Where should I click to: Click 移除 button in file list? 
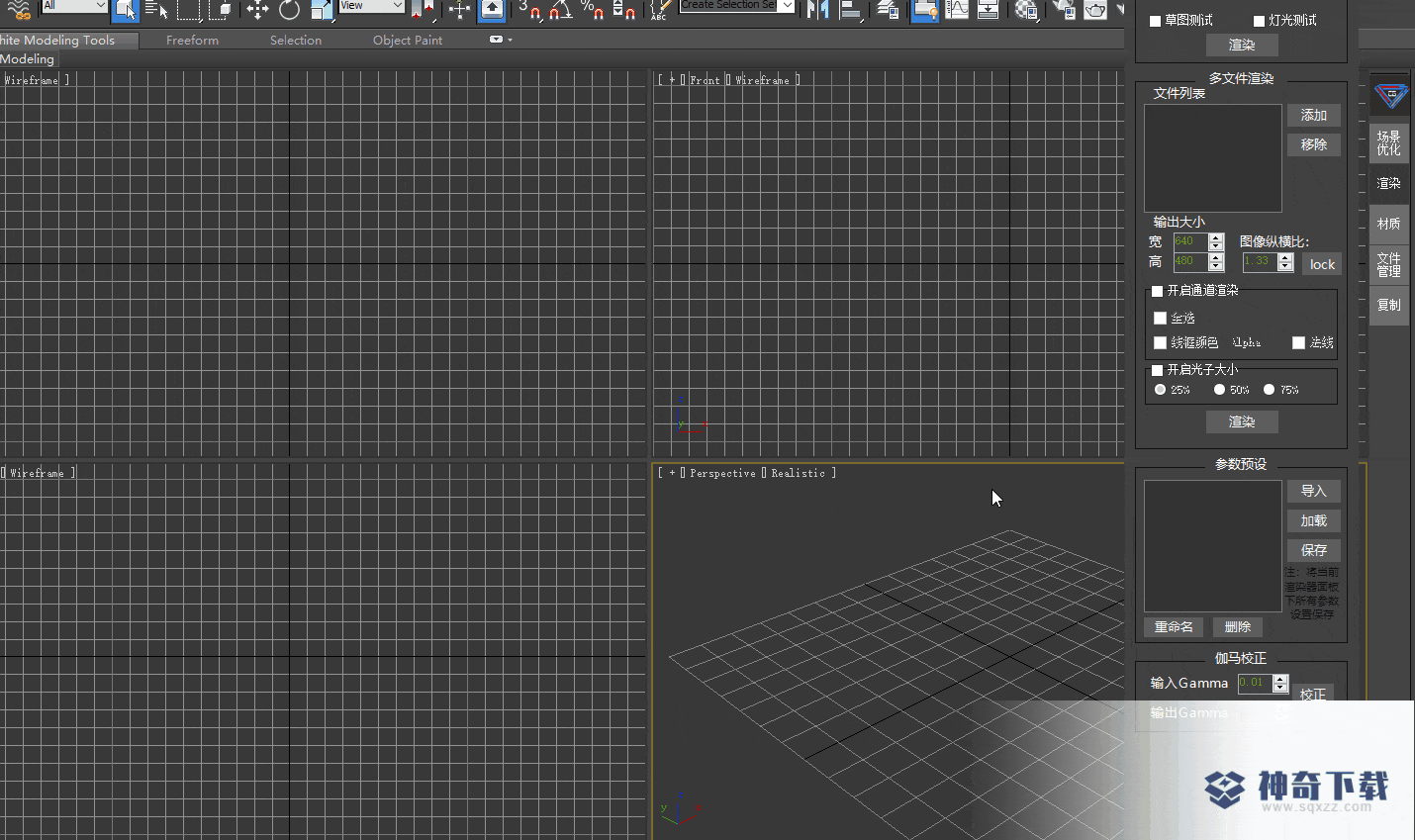coord(1314,144)
